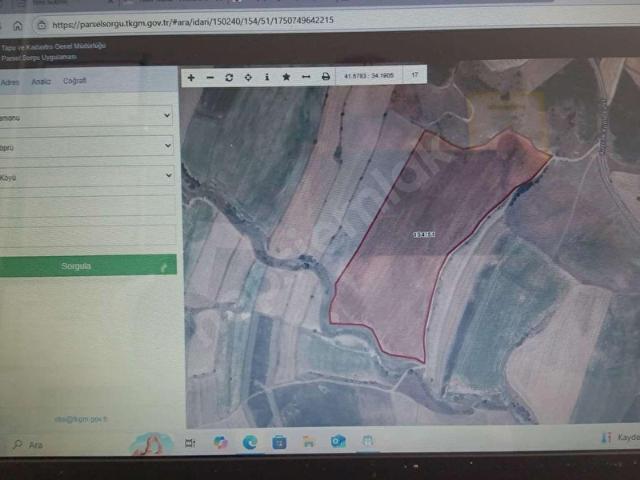The width and height of the screenshot is (640, 480).
Task: Print the map with the printer icon
Action: [325, 76]
